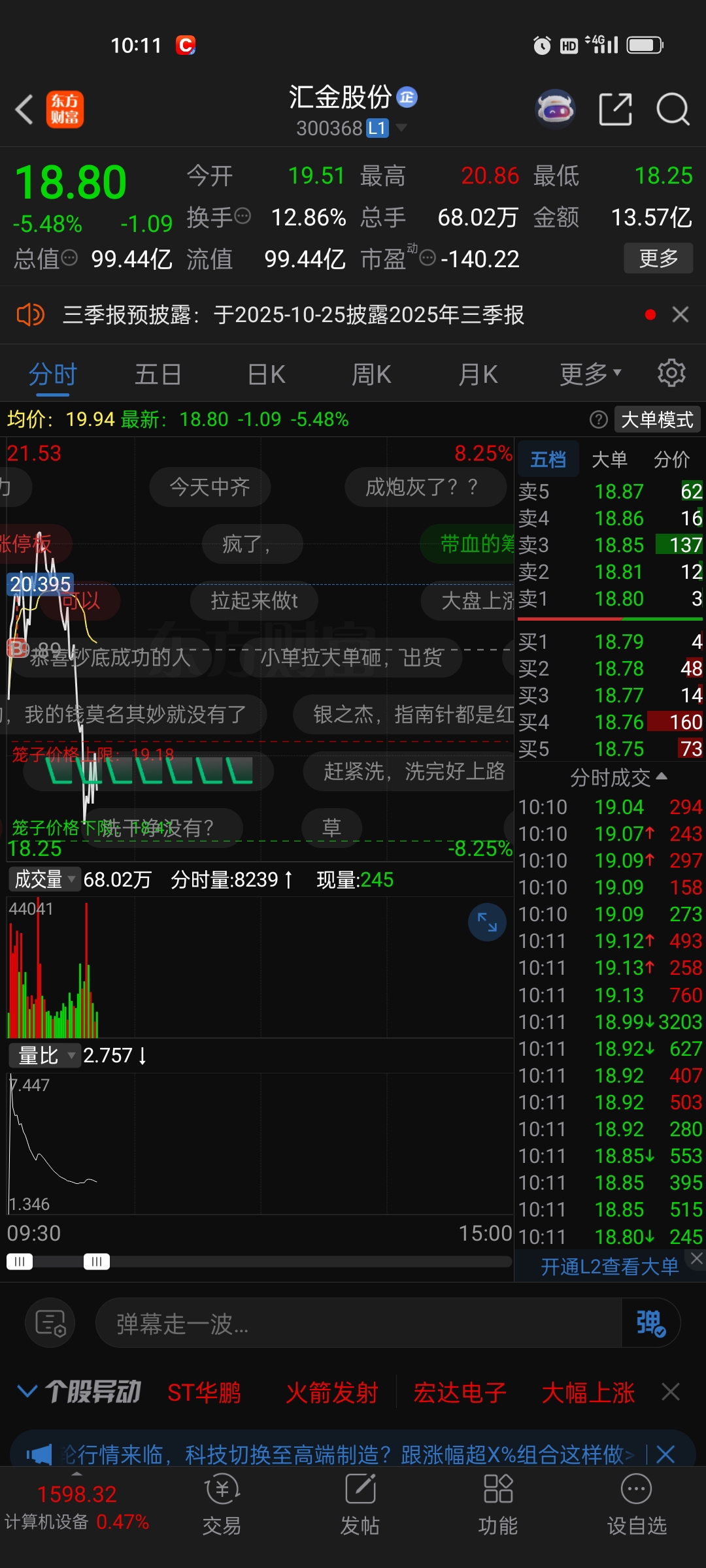
Task: Open the 交易 trade icon
Action: (222, 1505)
